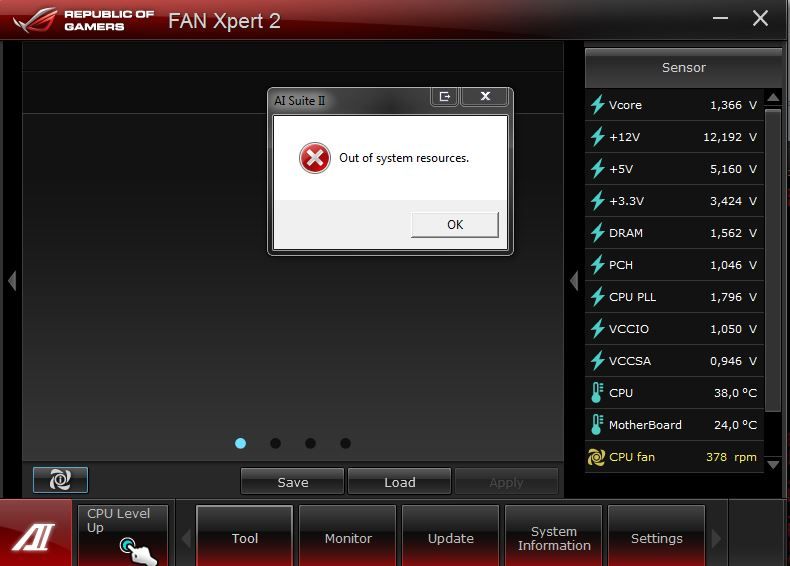
Task: Click the +3.3V value 3,424 V
Action: [733, 201]
